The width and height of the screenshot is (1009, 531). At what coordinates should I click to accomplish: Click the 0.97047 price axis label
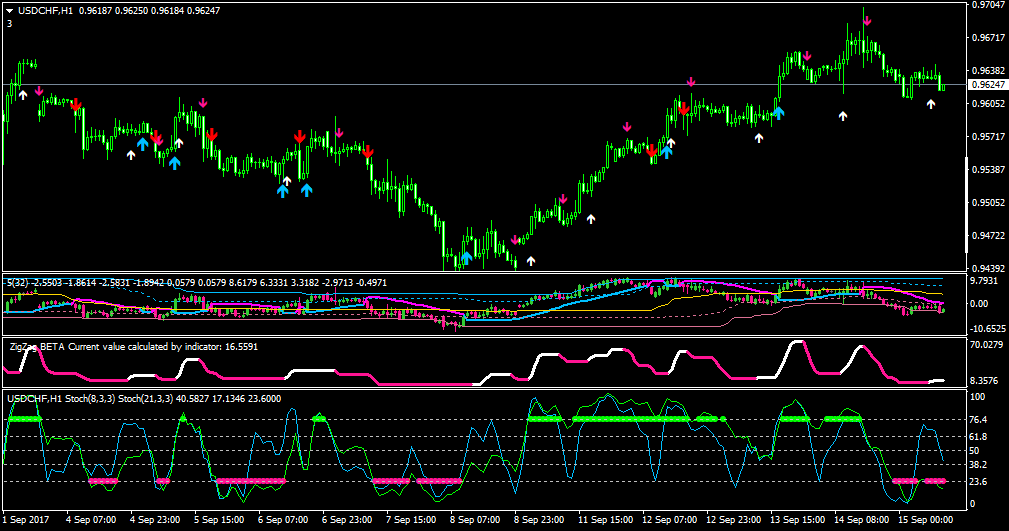click(988, 5)
